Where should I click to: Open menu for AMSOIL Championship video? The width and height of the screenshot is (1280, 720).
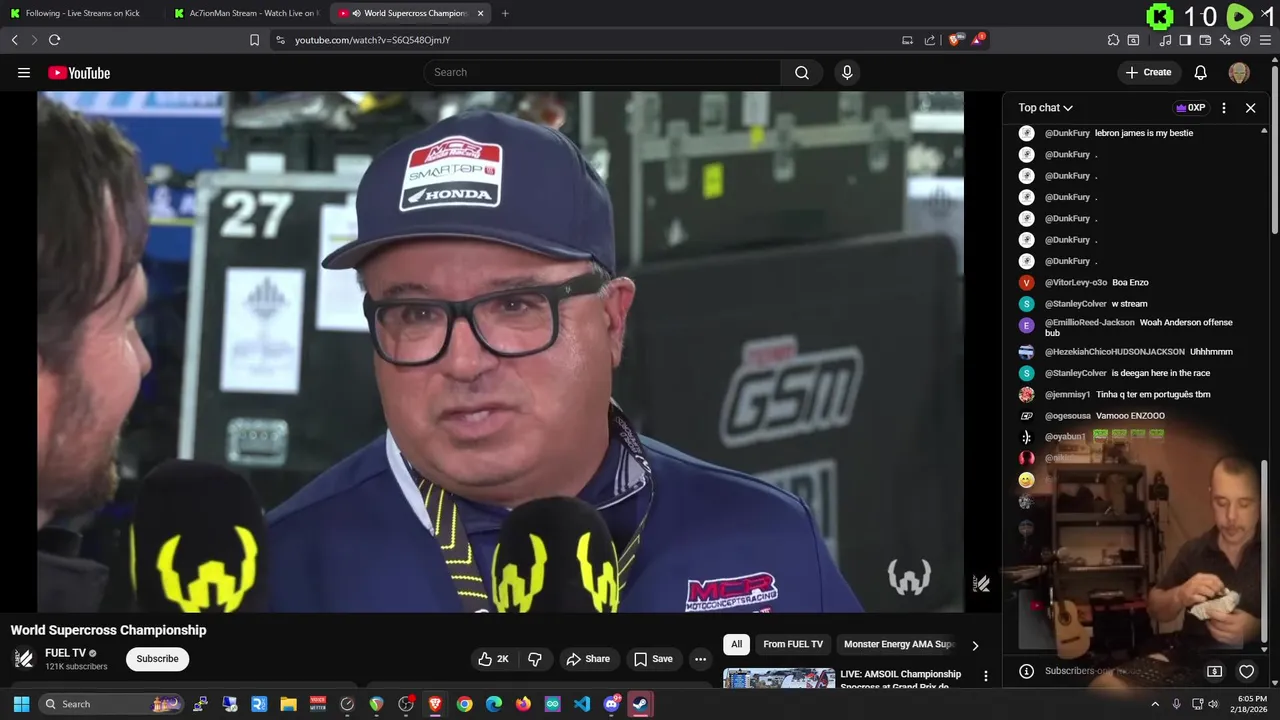[x=985, y=677]
